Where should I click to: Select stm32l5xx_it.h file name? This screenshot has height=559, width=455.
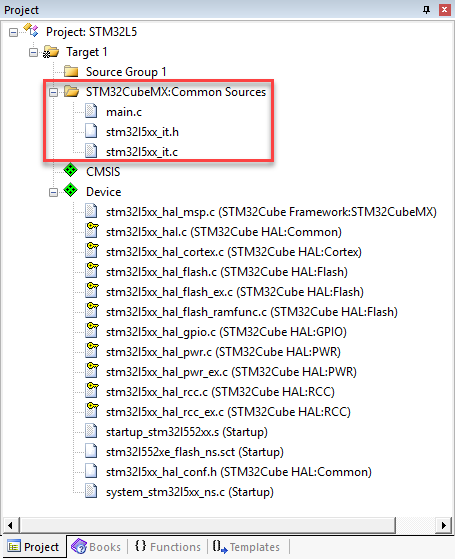[x=142, y=132]
